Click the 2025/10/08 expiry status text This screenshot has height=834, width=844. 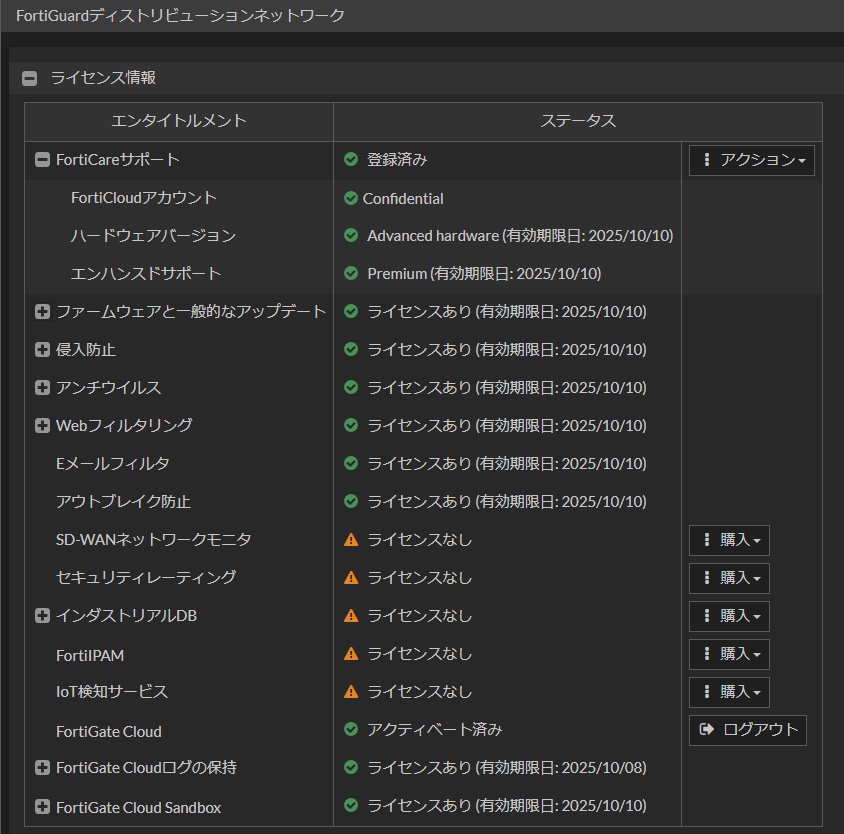[x=507, y=768]
